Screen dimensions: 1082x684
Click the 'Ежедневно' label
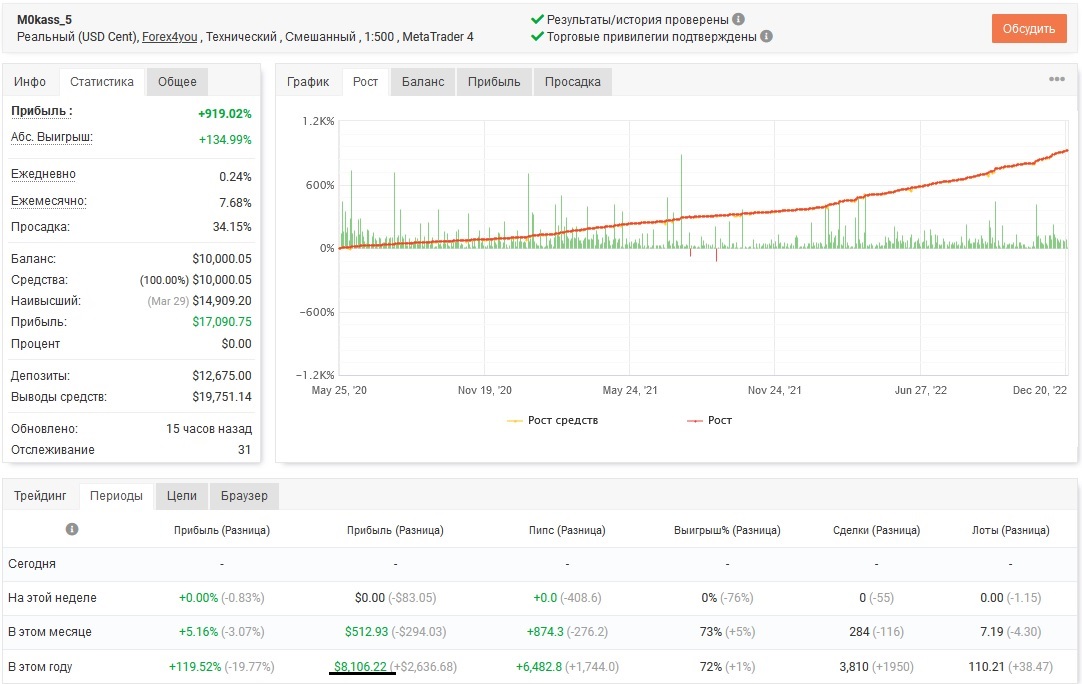pyautogui.click(x=43, y=174)
